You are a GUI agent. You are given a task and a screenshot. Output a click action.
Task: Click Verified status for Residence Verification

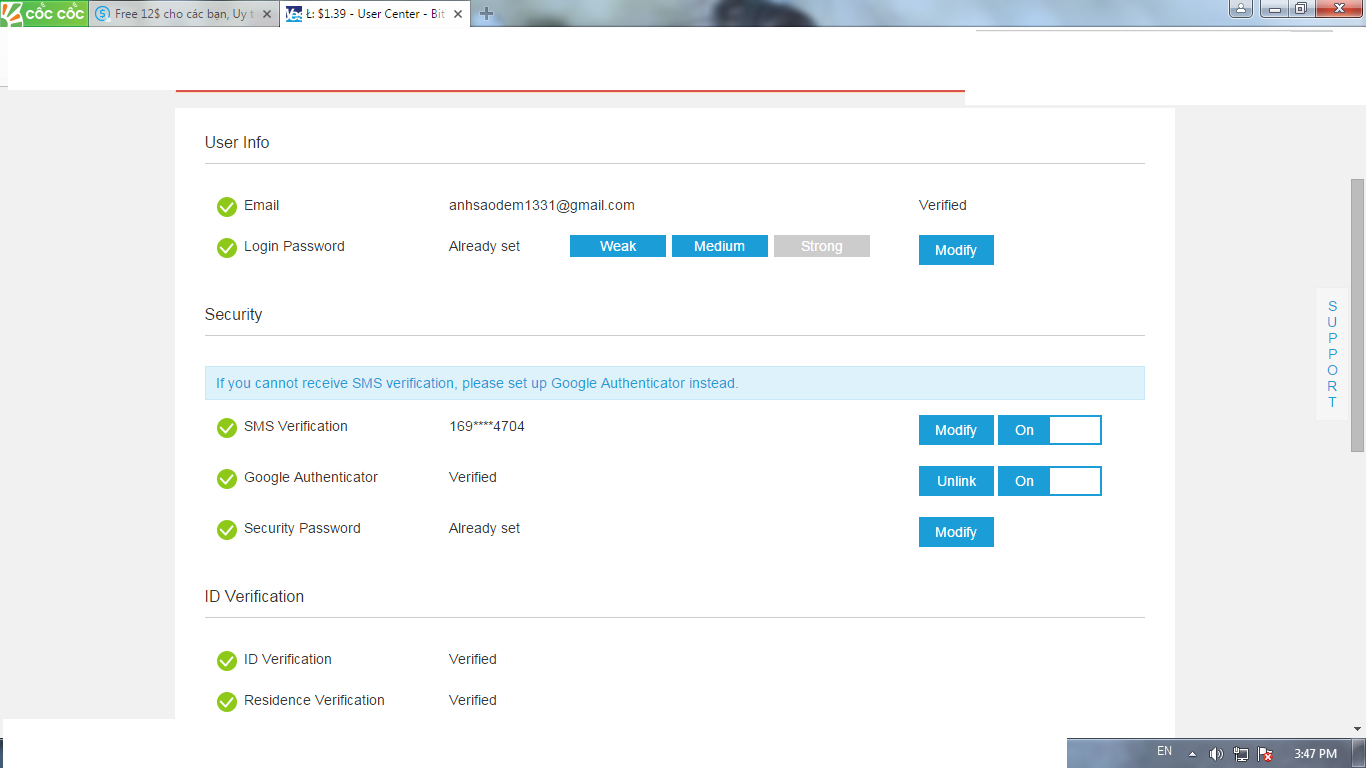point(473,700)
